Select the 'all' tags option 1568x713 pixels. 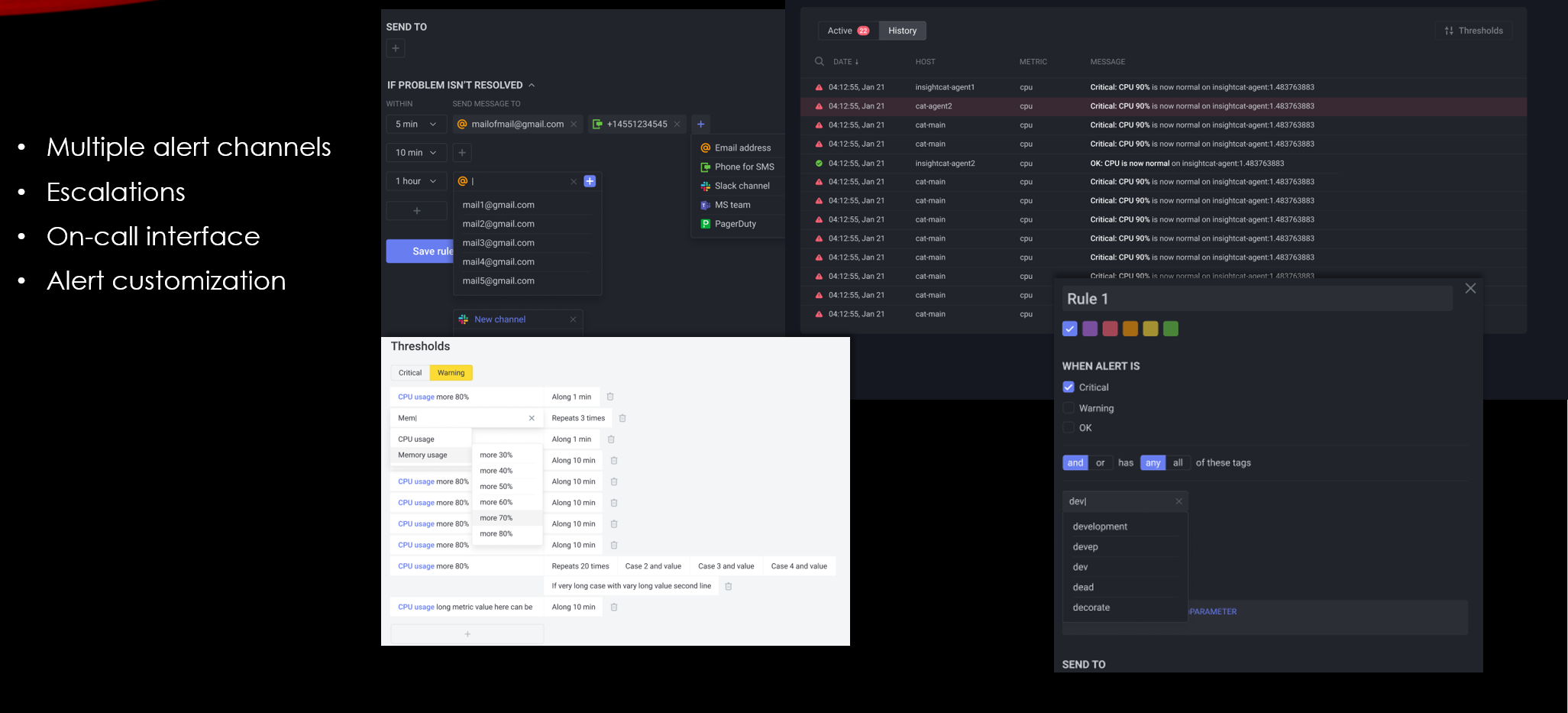pyautogui.click(x=1178, y=462)
